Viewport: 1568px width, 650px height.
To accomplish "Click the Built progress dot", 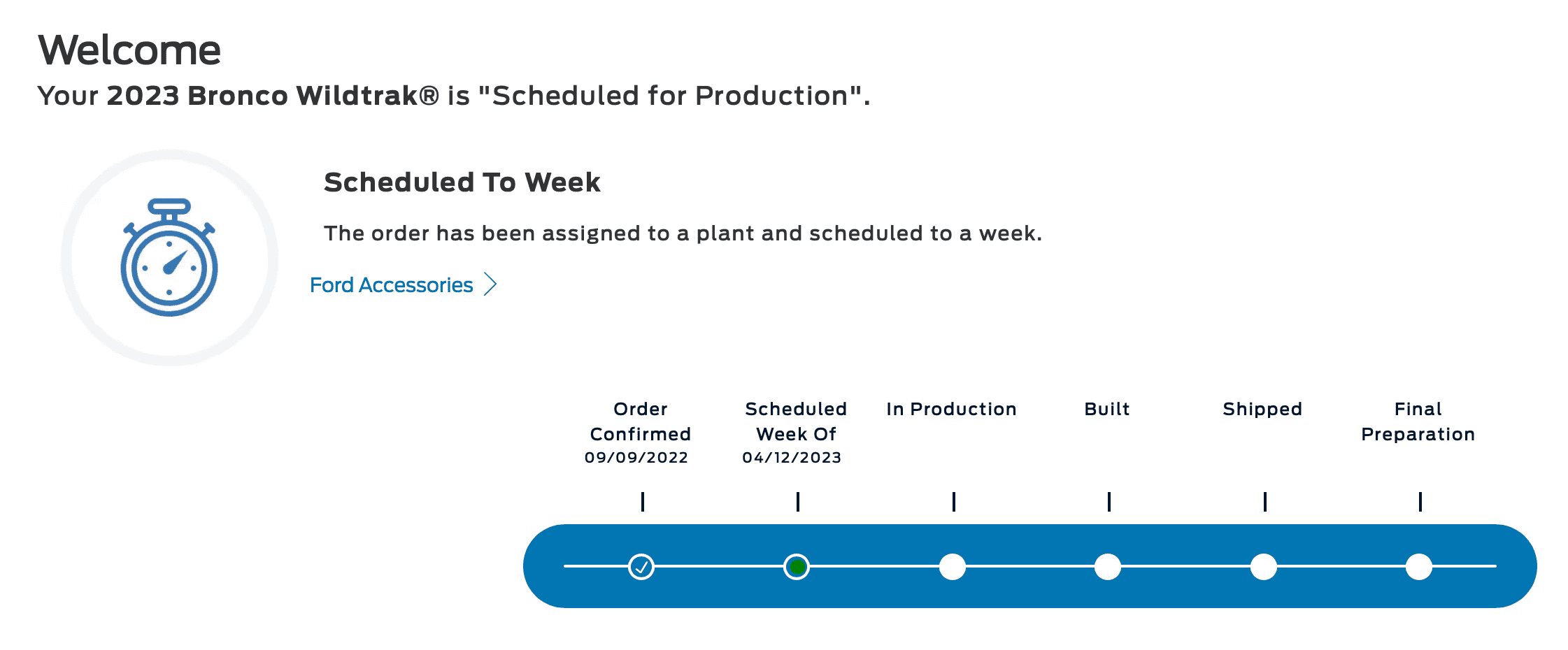I will pos(1108,567).
